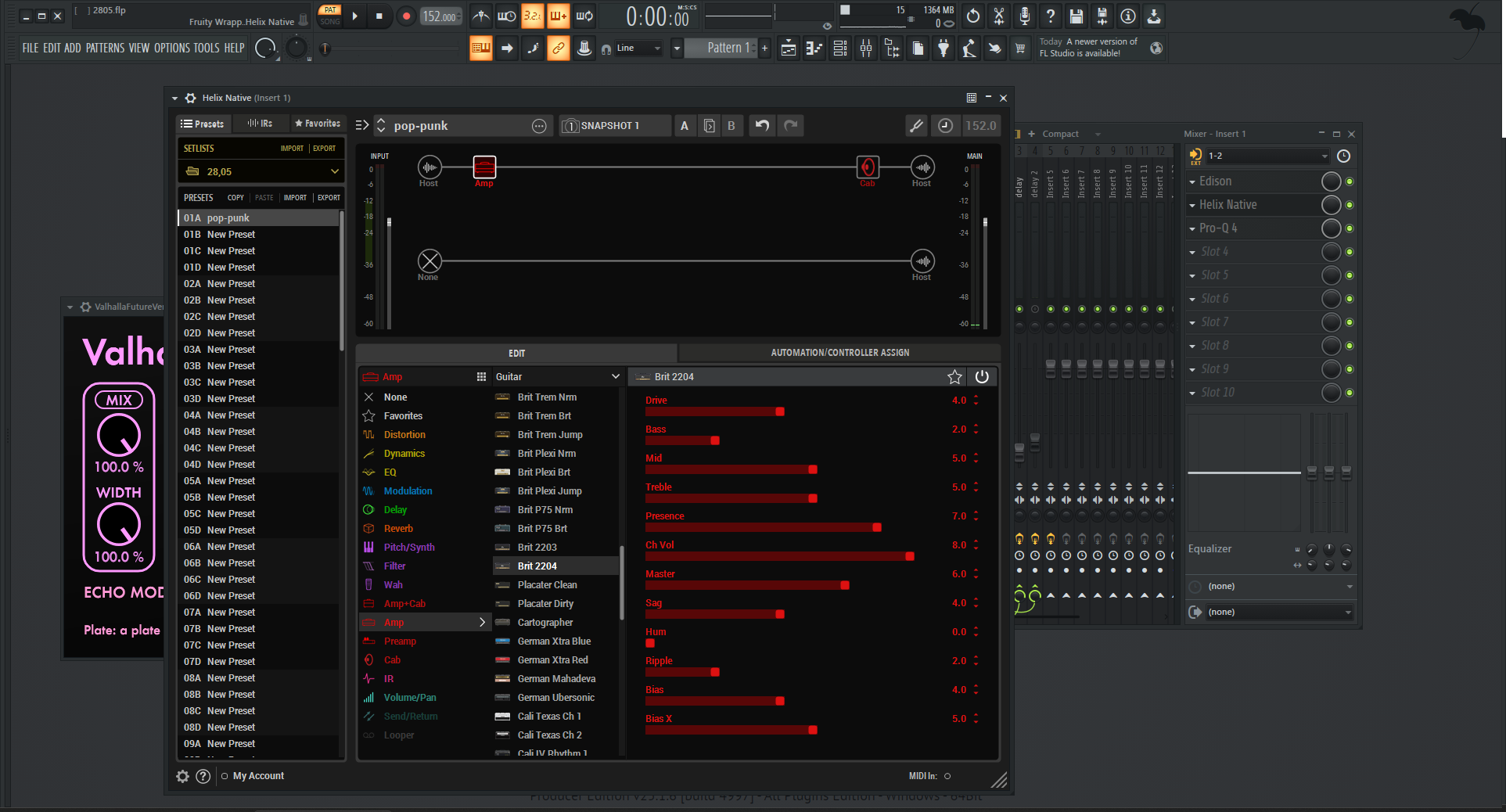Open the OPTIONS menu
The image size is (1506, 812).
click(x=171, y=49)
